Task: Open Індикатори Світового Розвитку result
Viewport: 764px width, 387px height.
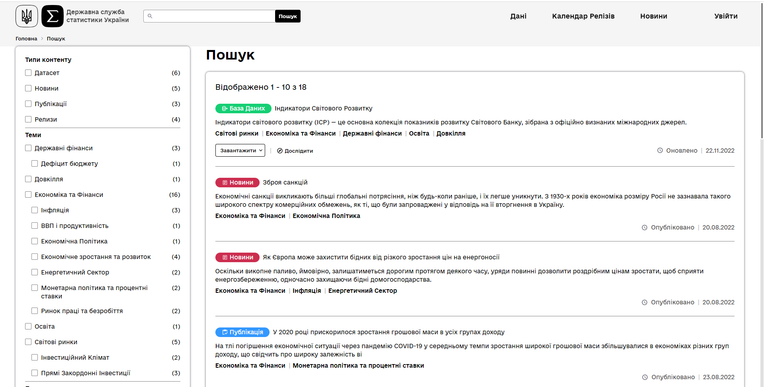Action: (x=324, y=108)
